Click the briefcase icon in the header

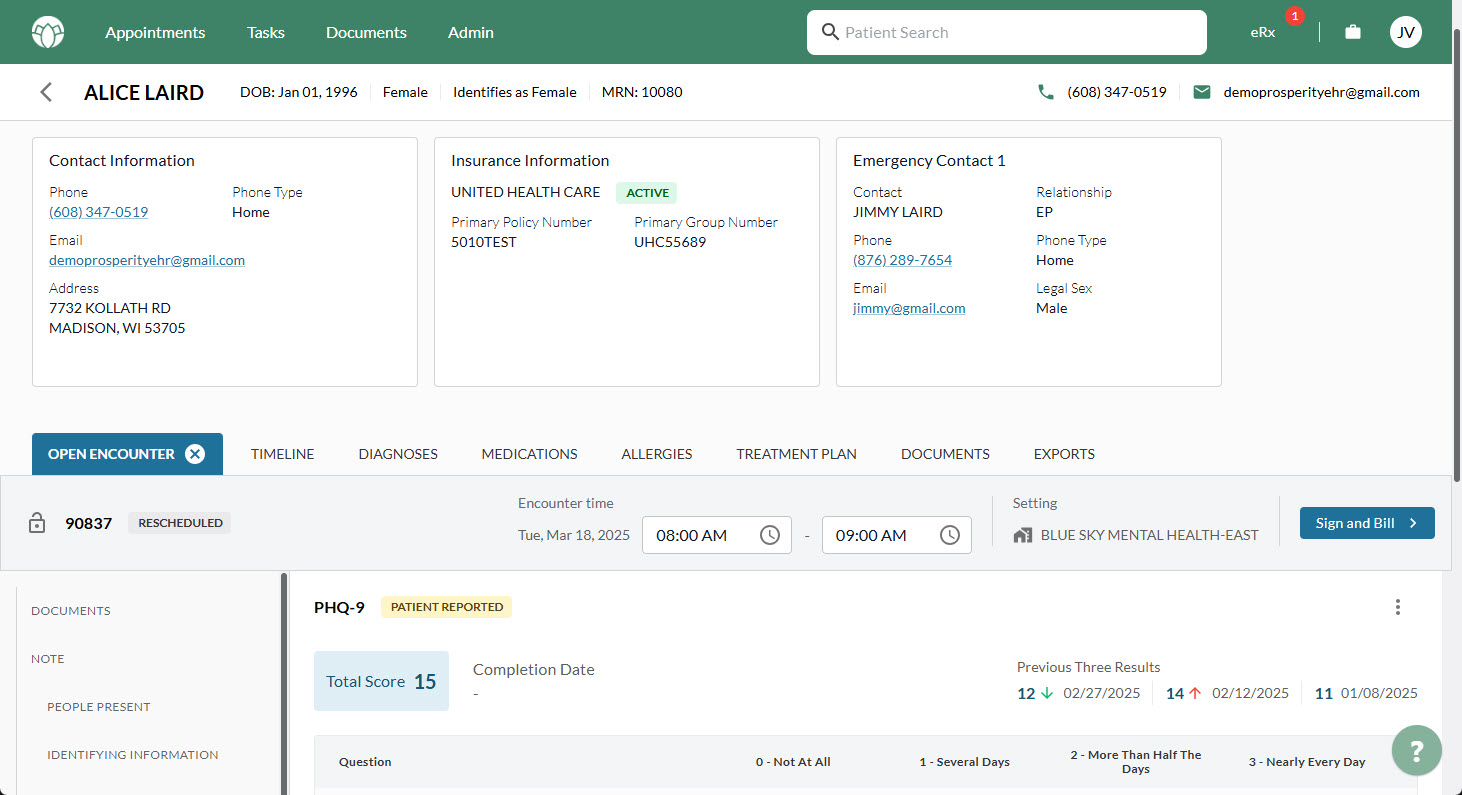(x=1352, y=31)
